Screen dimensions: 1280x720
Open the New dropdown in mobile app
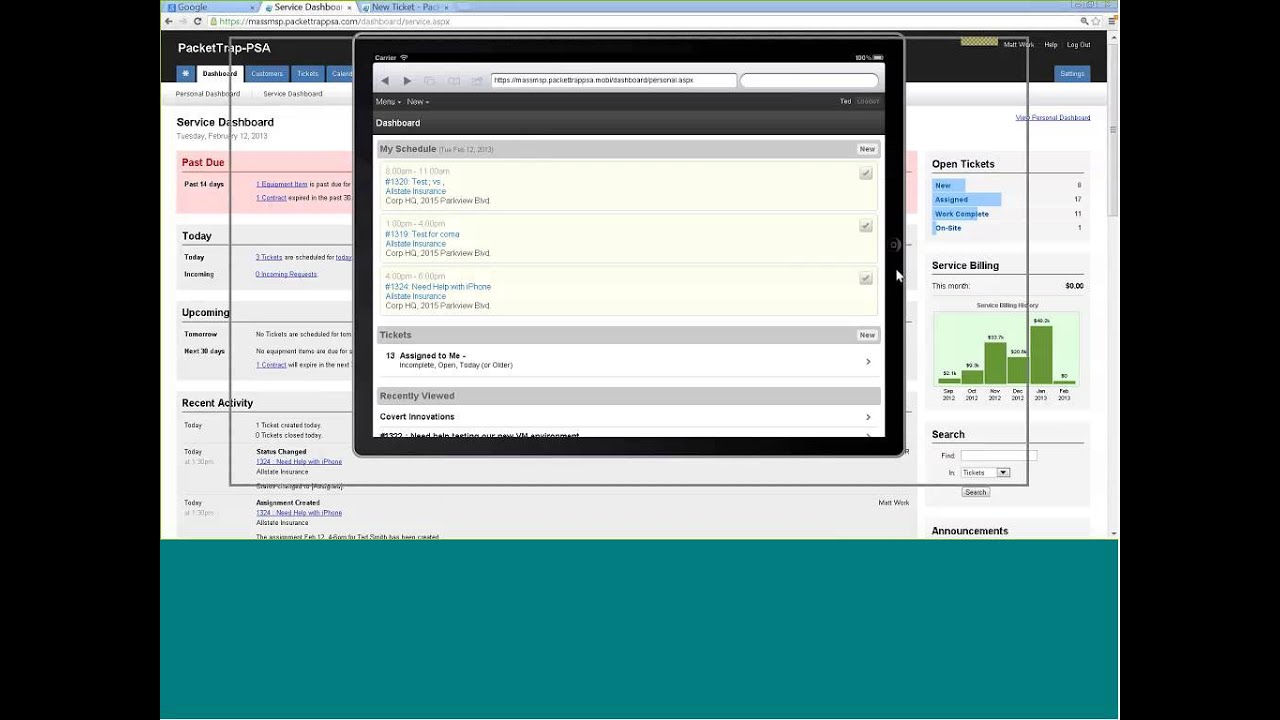pos(418,102)
